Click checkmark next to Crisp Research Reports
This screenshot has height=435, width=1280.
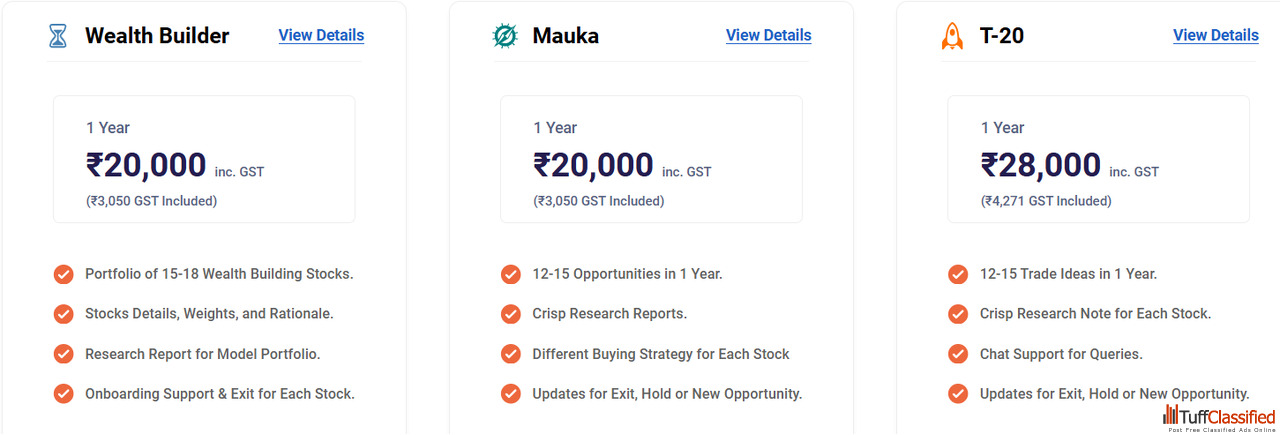511,314
